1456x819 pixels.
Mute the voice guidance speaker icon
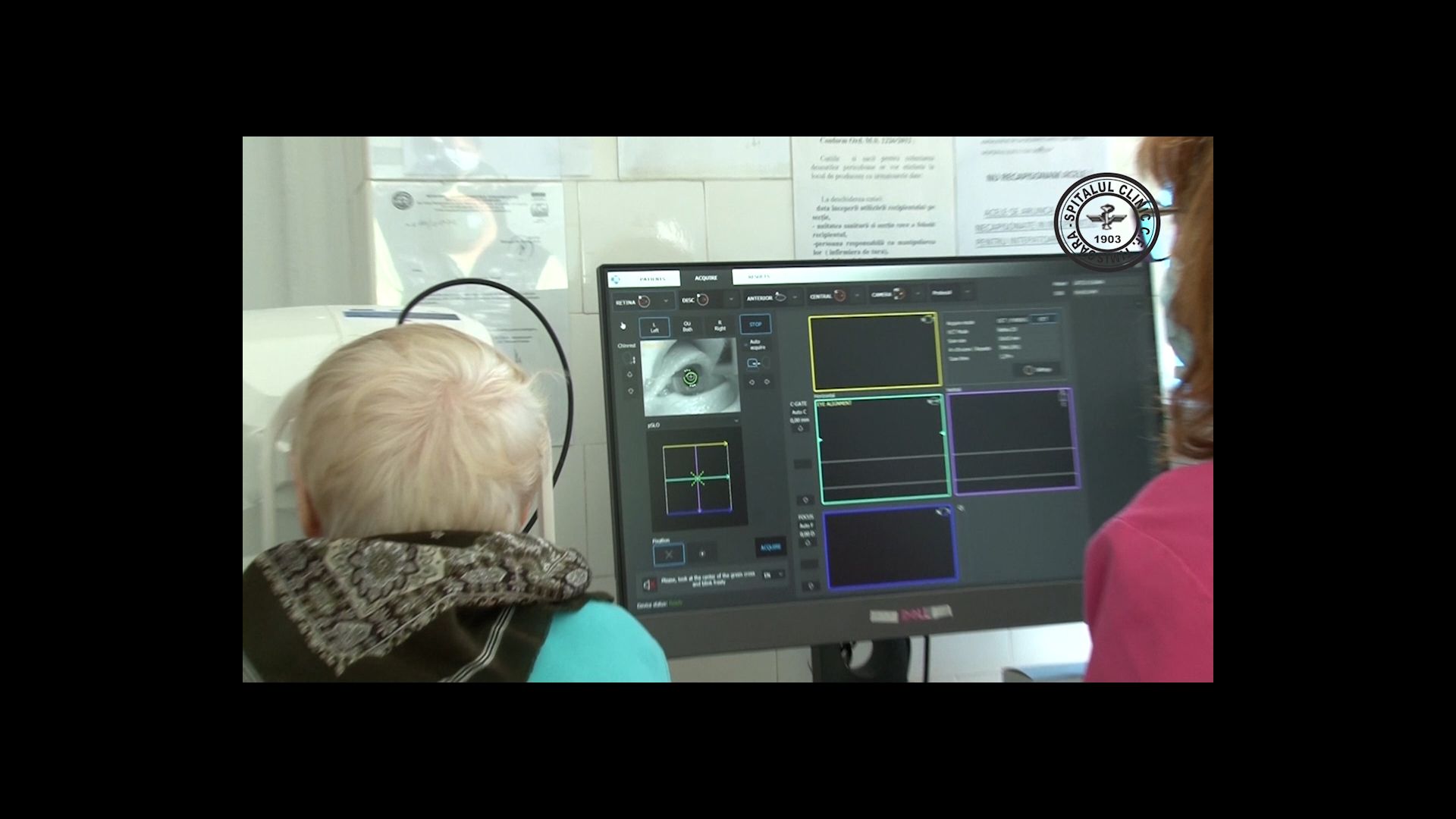pos(648,583)
